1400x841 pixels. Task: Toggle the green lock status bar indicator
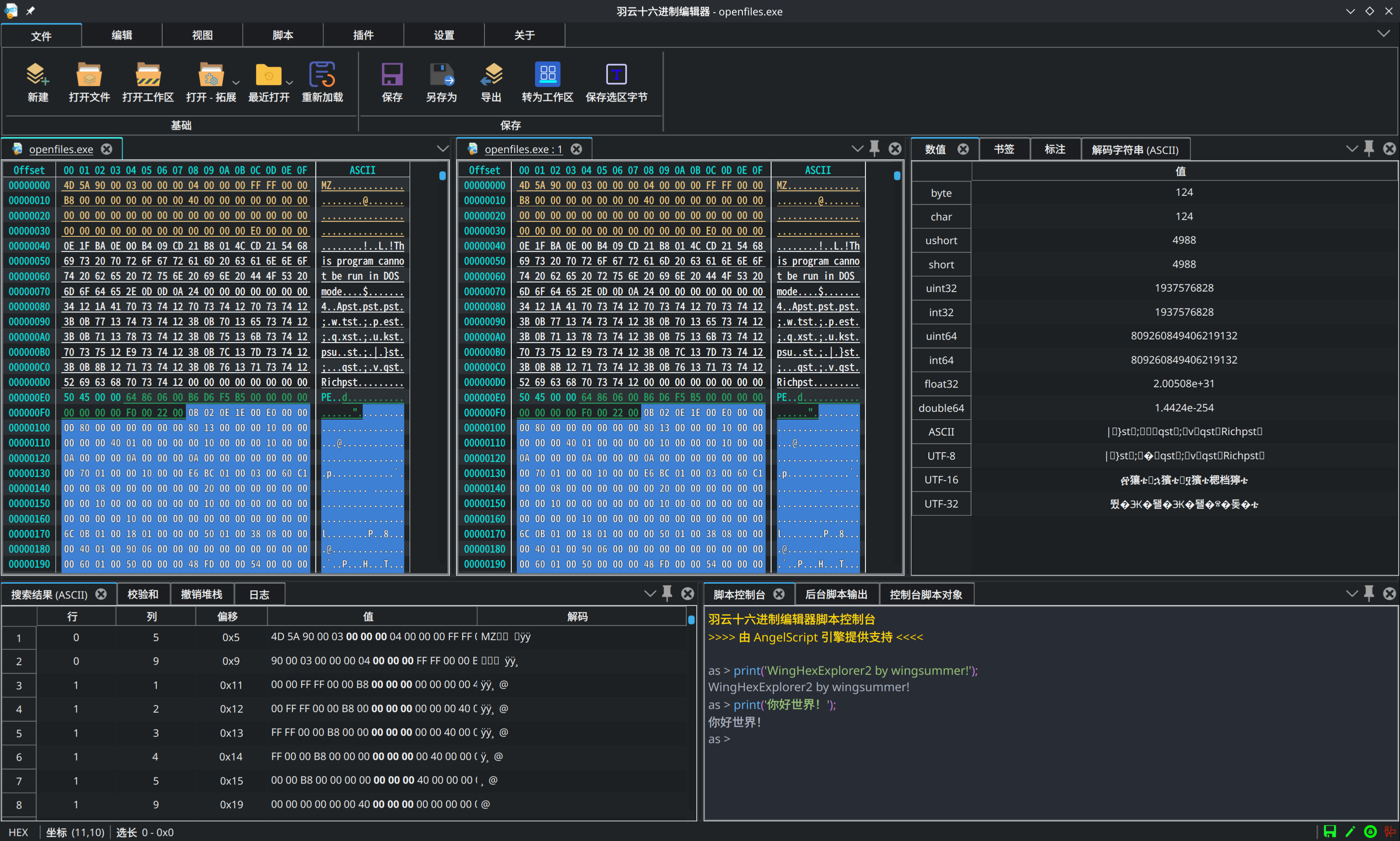pos(1370,831)
